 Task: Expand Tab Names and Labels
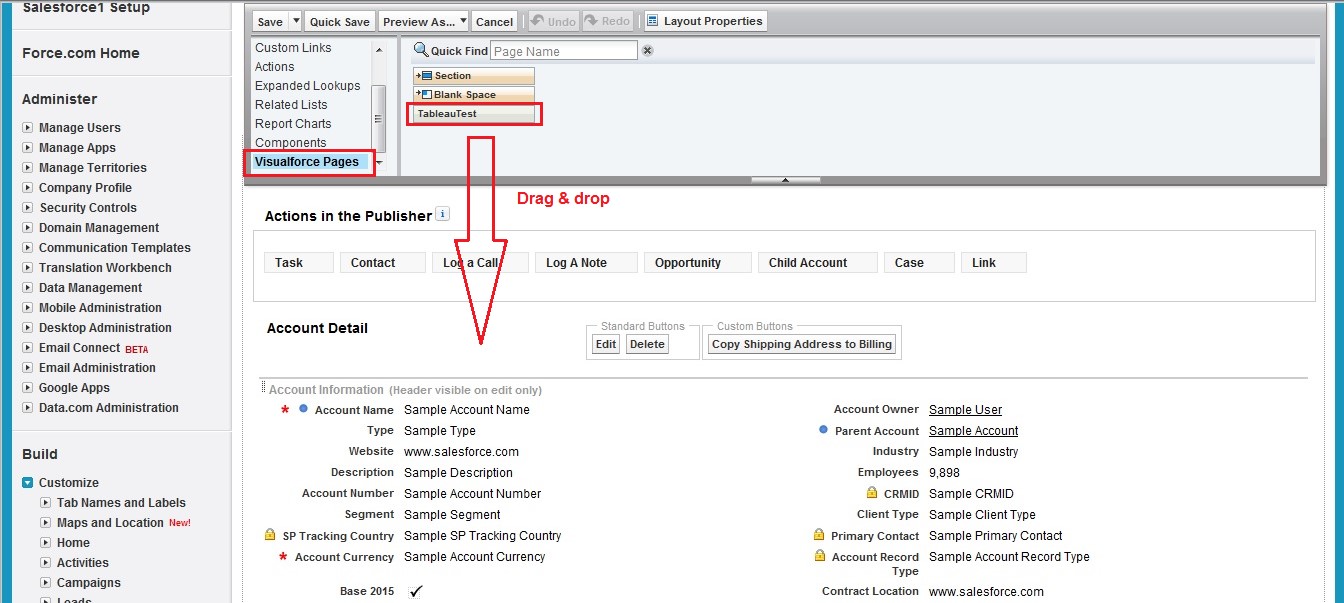(46, 503)
